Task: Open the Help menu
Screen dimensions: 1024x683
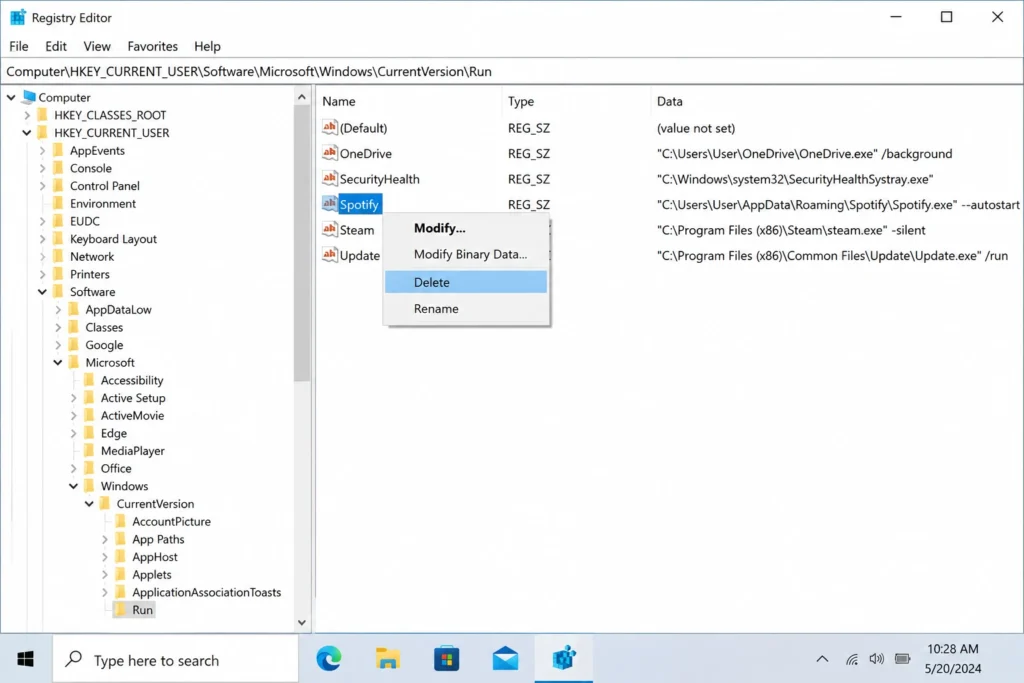Action: click(x=207, y=46)
